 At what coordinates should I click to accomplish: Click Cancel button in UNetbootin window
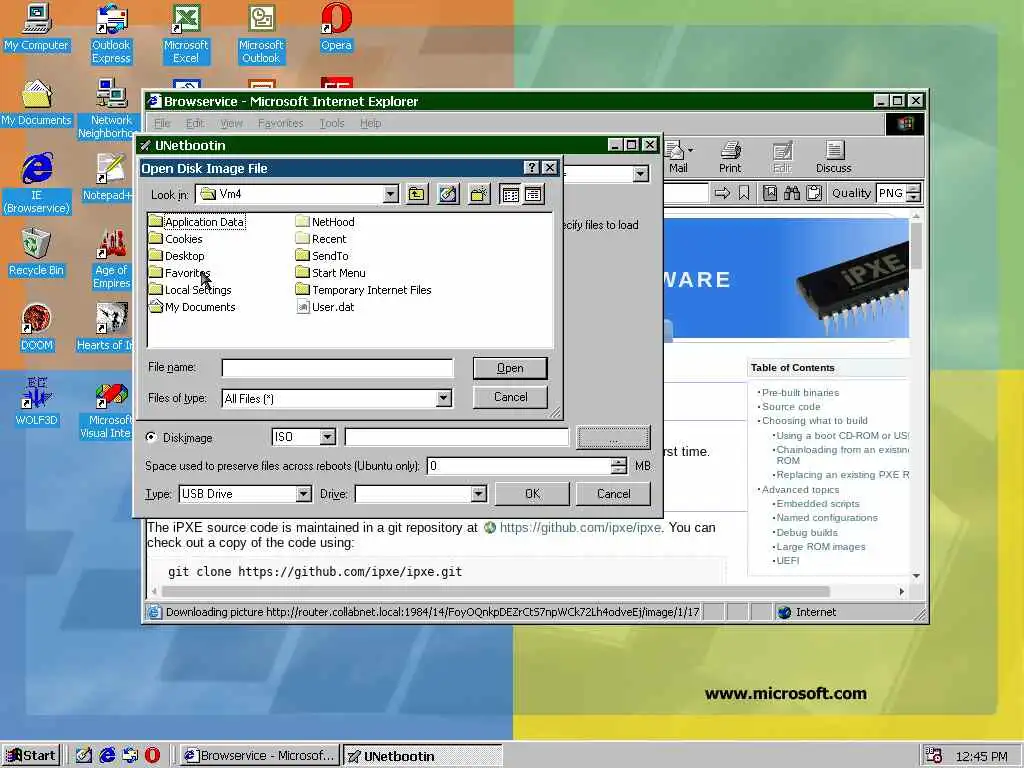[613, 494]
